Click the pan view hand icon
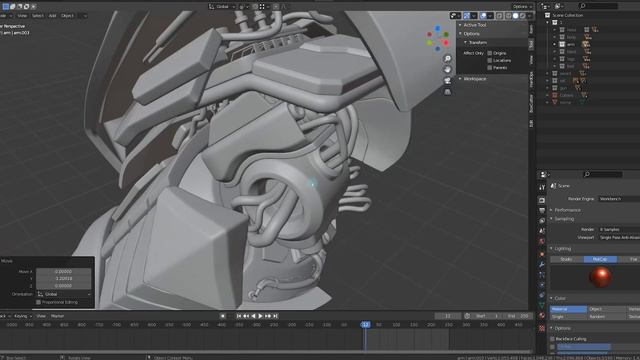The height and width of the screenshot is (360, 640). (x=448, y=69)
